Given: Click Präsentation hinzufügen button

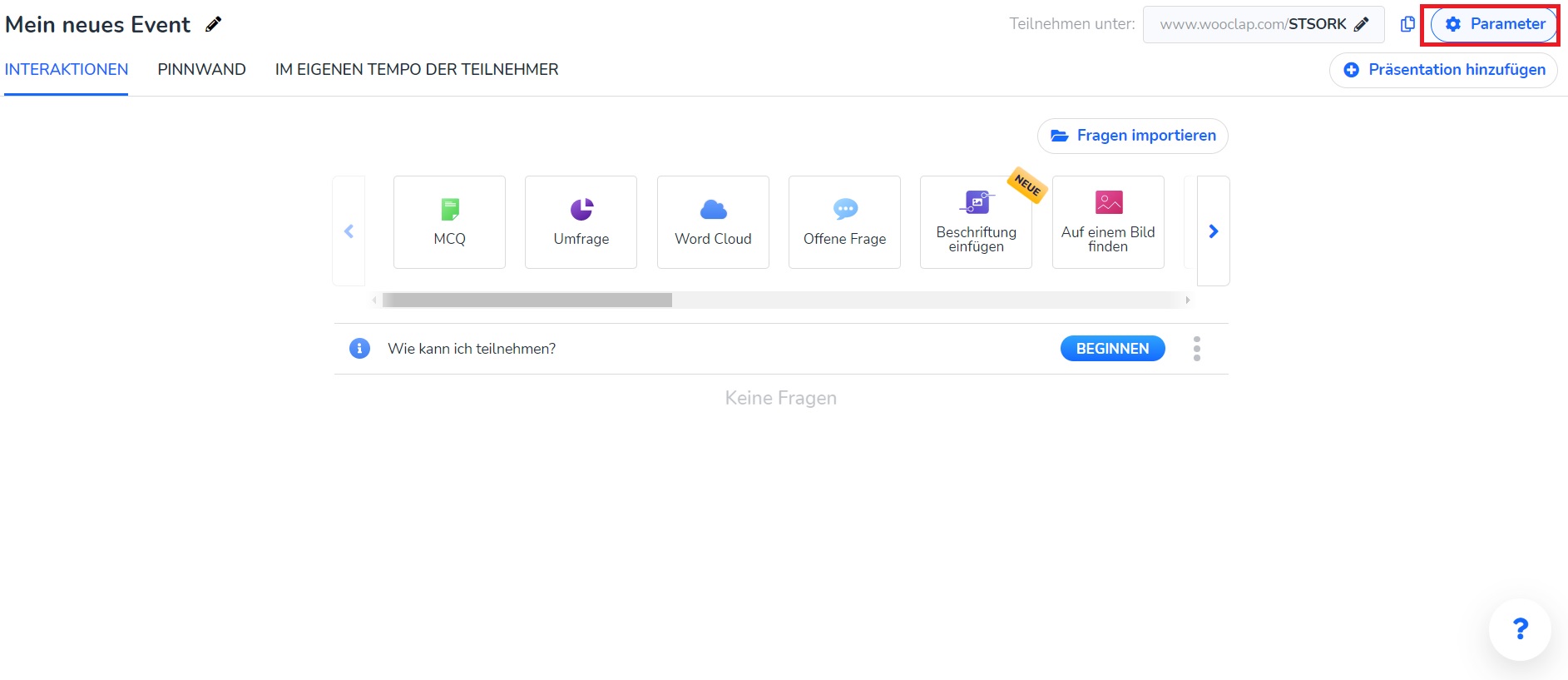Looking at the screenshot, I should 1443,70.
